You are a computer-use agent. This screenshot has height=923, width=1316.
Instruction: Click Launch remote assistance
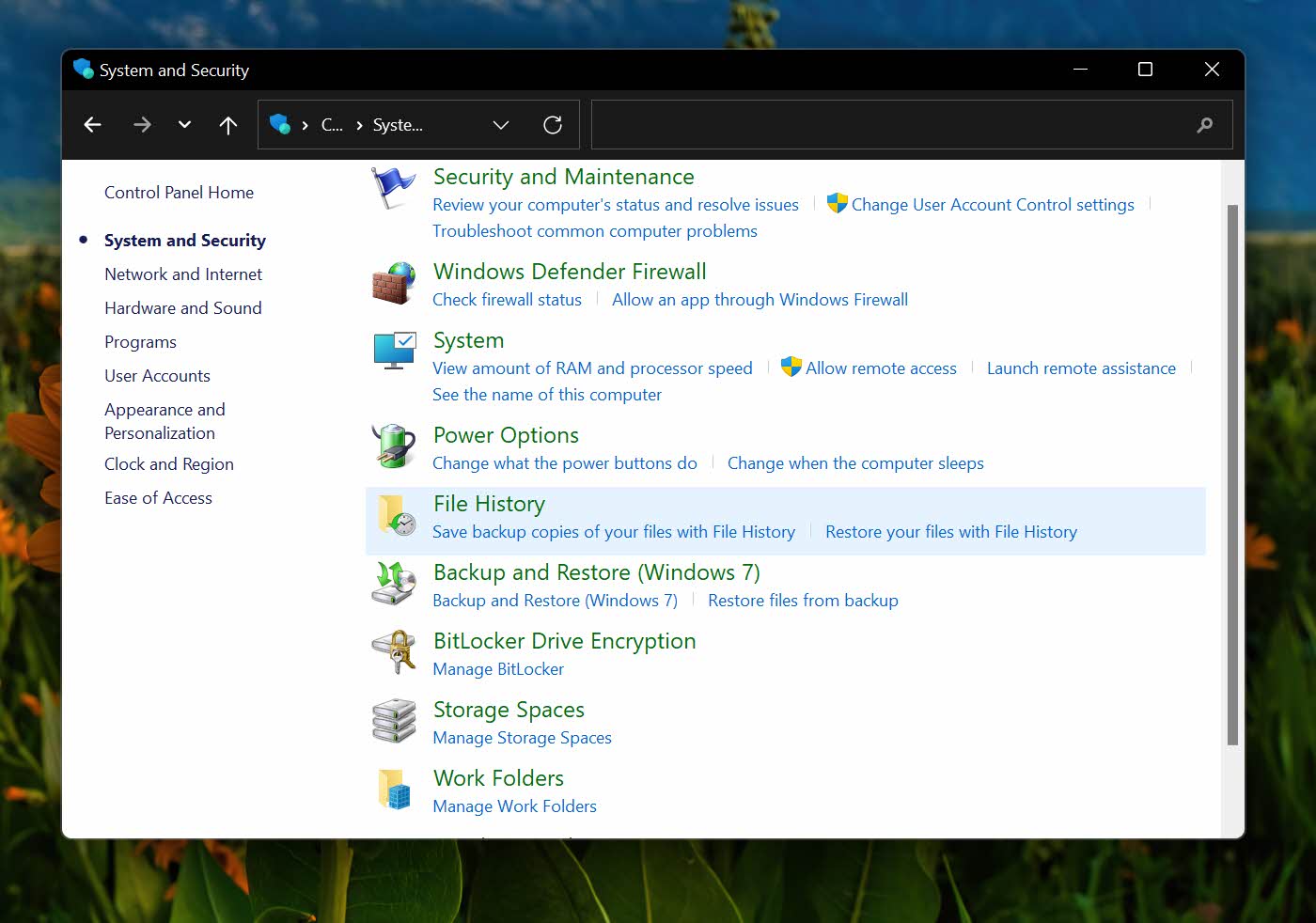coord(1081,368)
